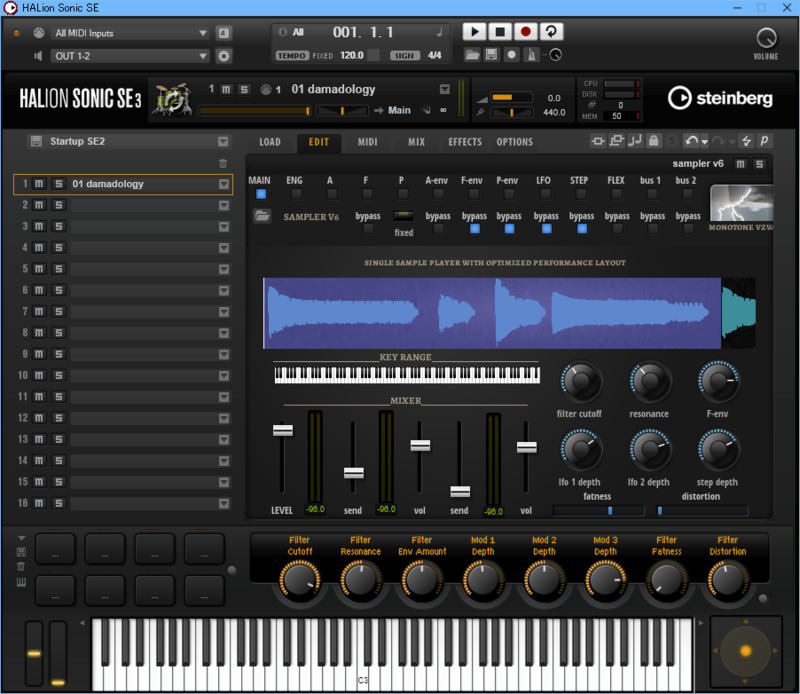Mute slot 5 in the program list
800x694 pixels.
[39, 269]
